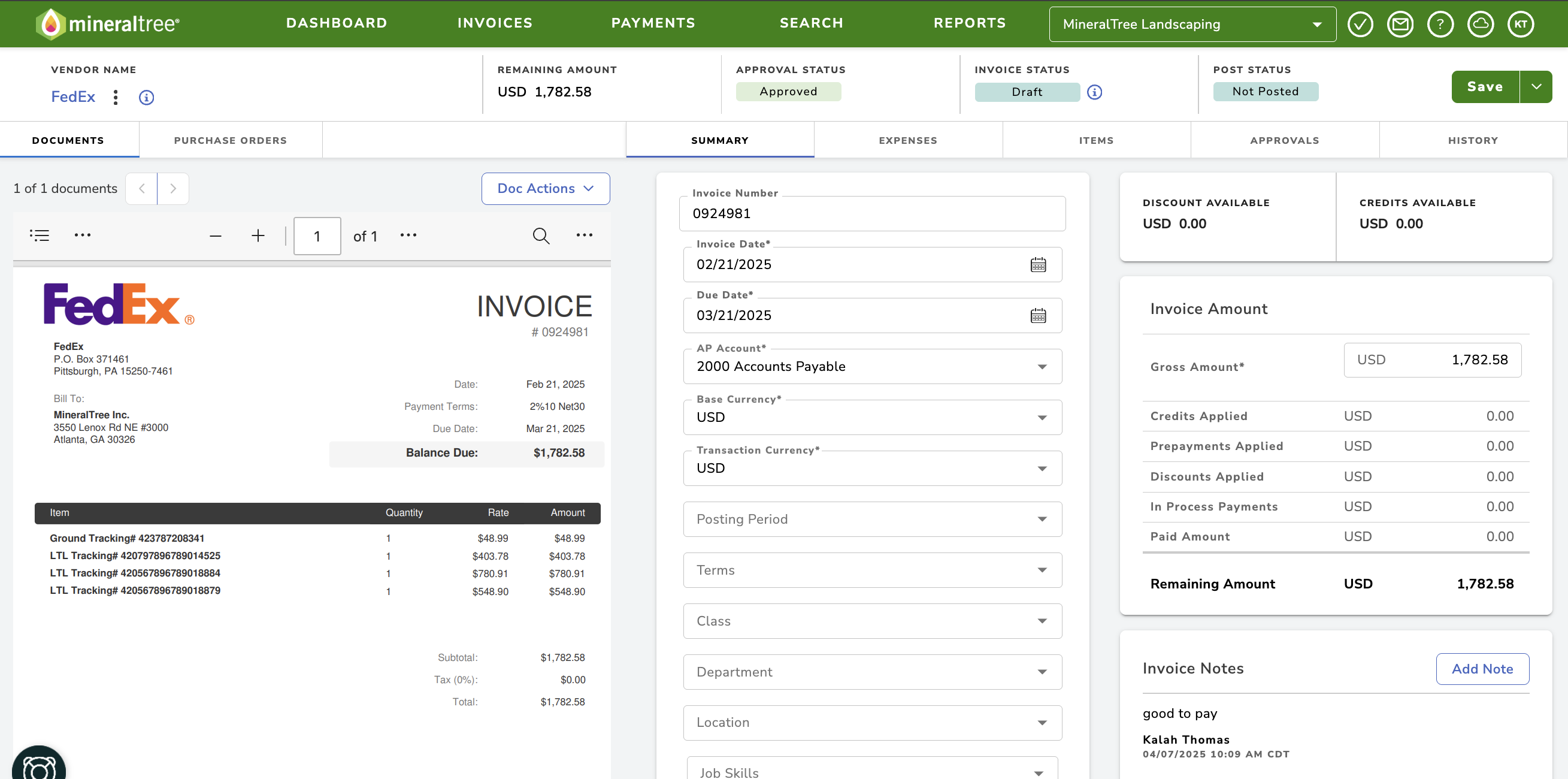Switch to the Items tab
Viewport: 1568px width, 779px height.
pos(1096,141)
